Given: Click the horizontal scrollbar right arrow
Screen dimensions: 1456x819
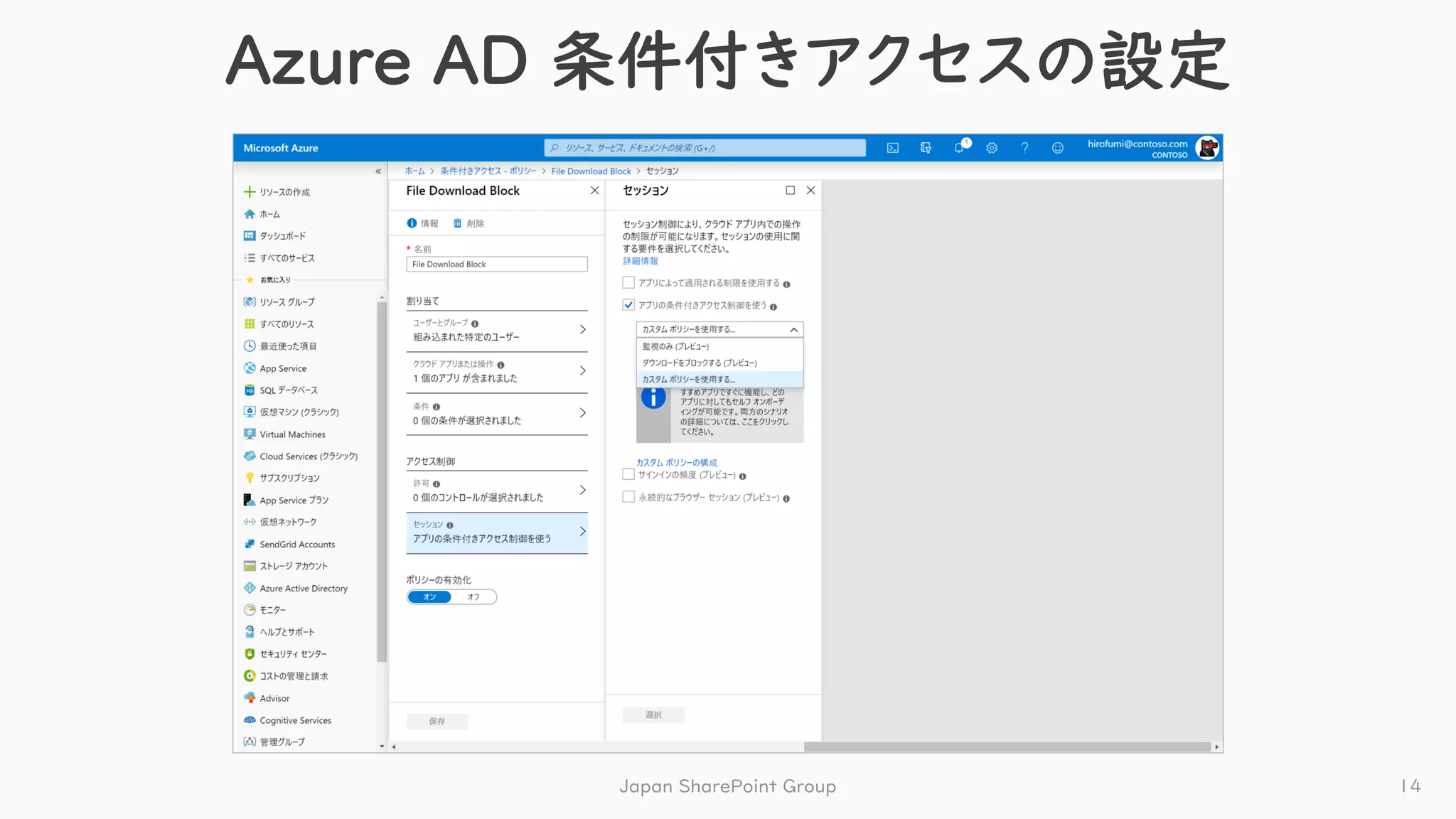Looking at the screenshot, I should [1216, 747].
